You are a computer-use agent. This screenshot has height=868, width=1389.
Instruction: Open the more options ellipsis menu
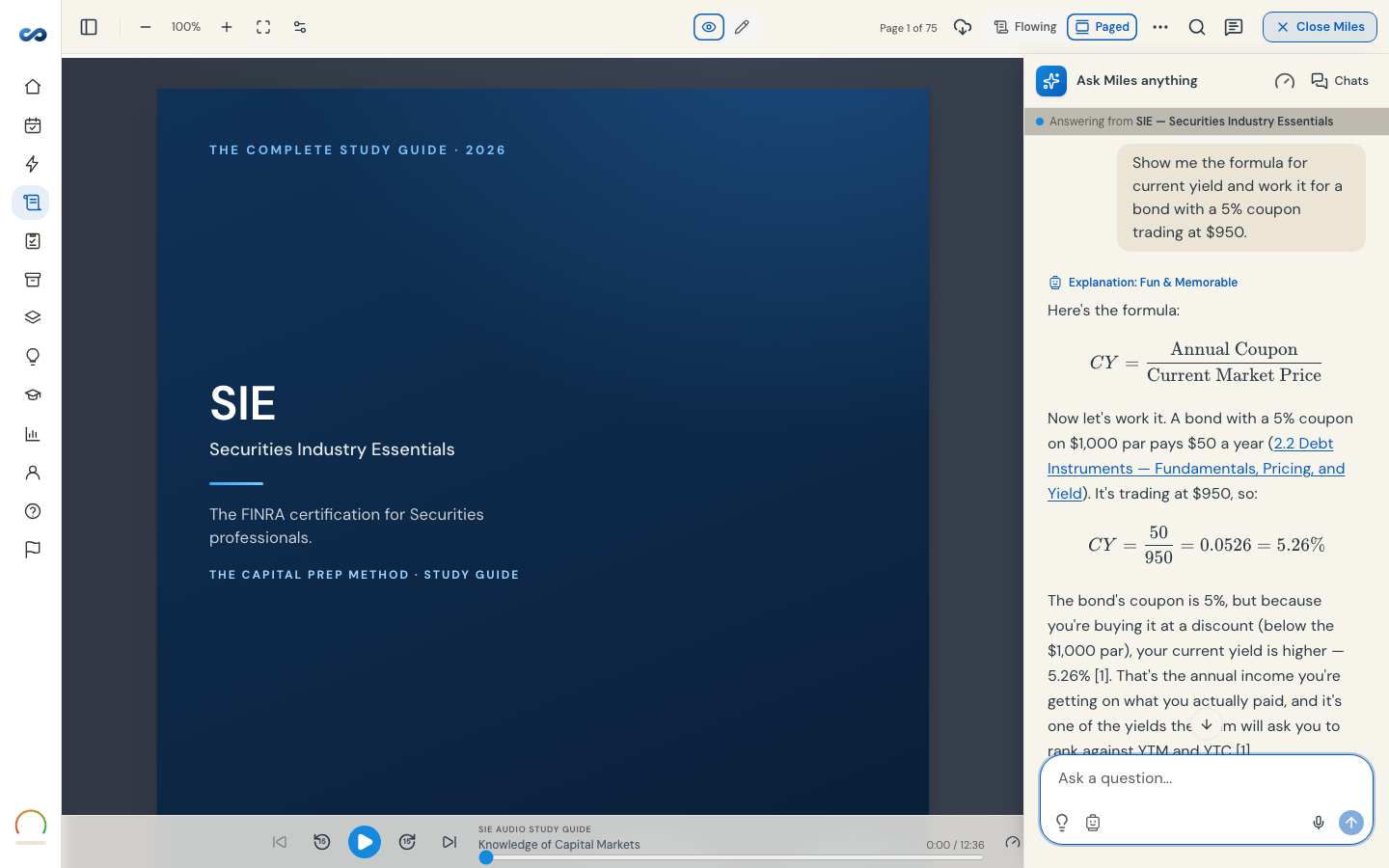[1160, 27]
